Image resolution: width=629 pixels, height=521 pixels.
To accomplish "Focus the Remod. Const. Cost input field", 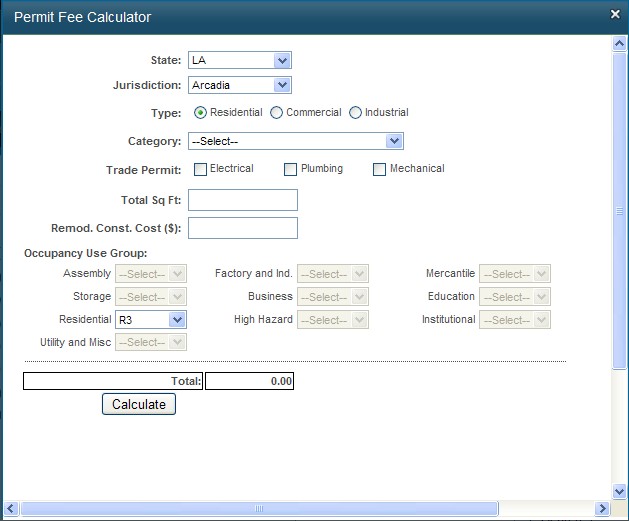I will 243,228.
